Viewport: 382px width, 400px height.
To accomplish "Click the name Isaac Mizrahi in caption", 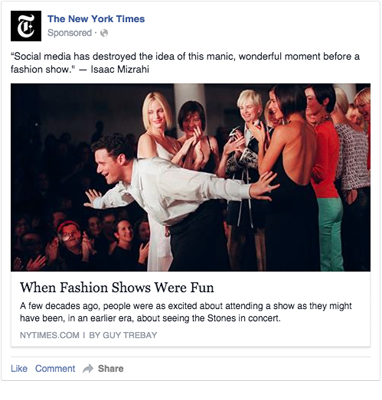I will click(x=120, y=69).
